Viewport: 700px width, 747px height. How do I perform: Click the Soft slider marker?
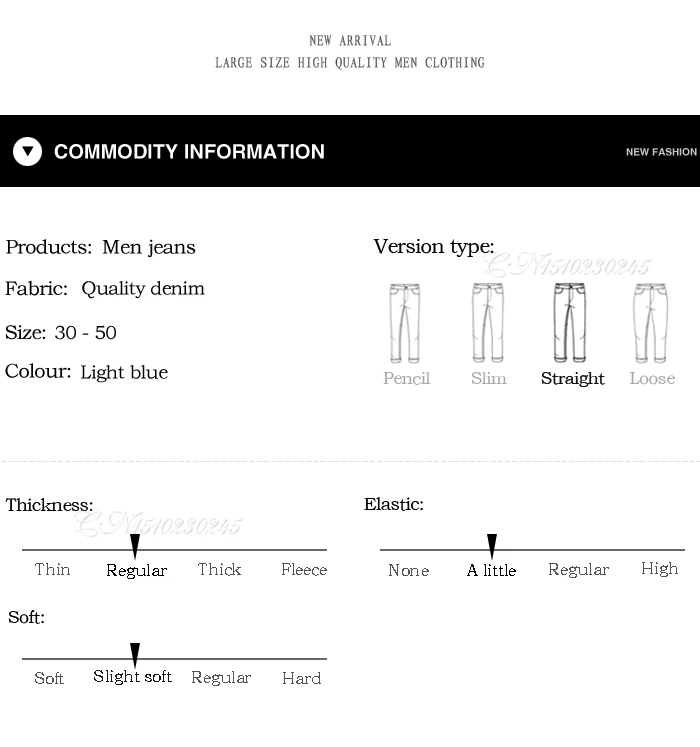pyautogui.click(x=135, y=655)
